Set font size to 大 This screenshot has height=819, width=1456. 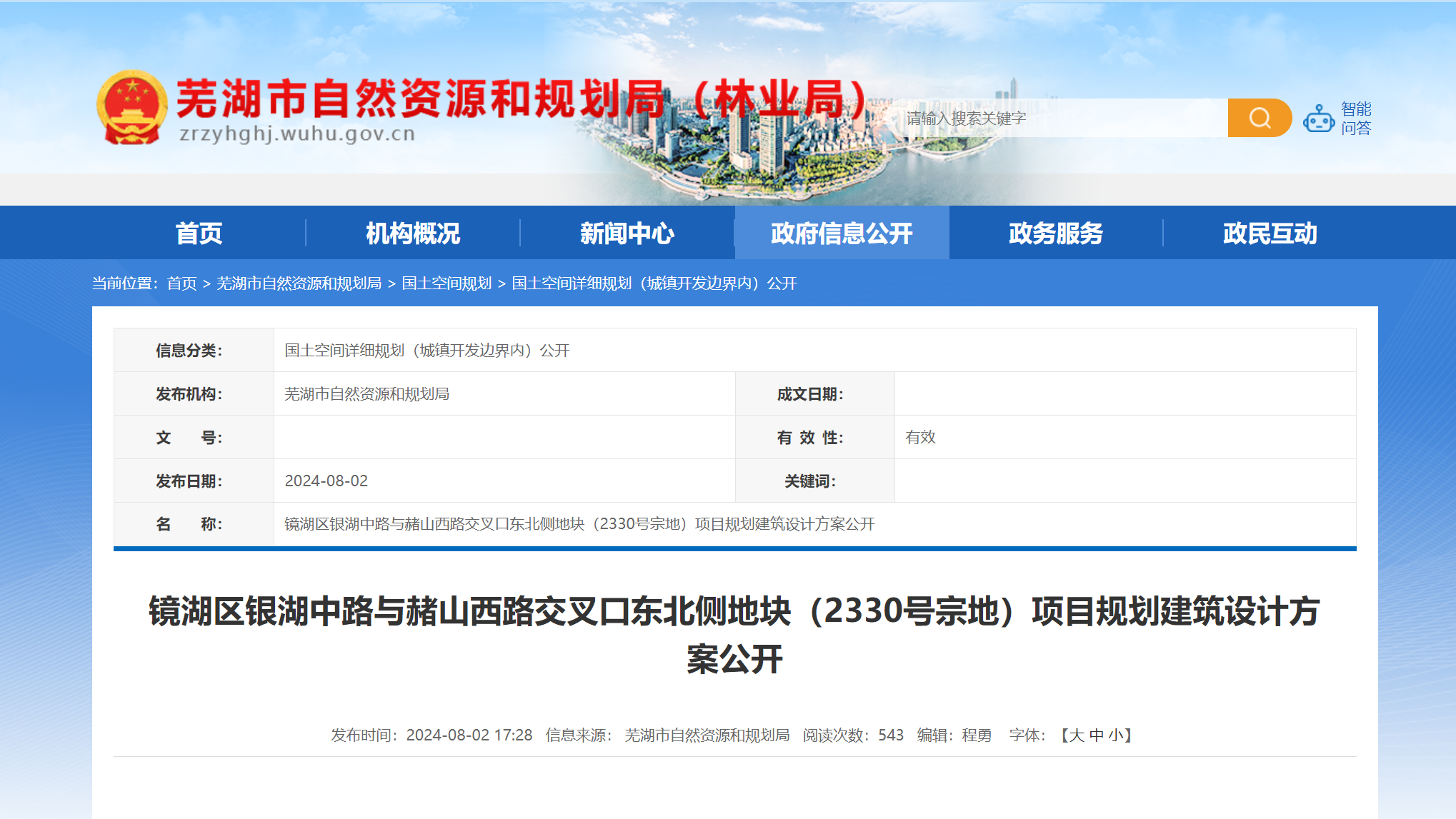pos(1077,735)
